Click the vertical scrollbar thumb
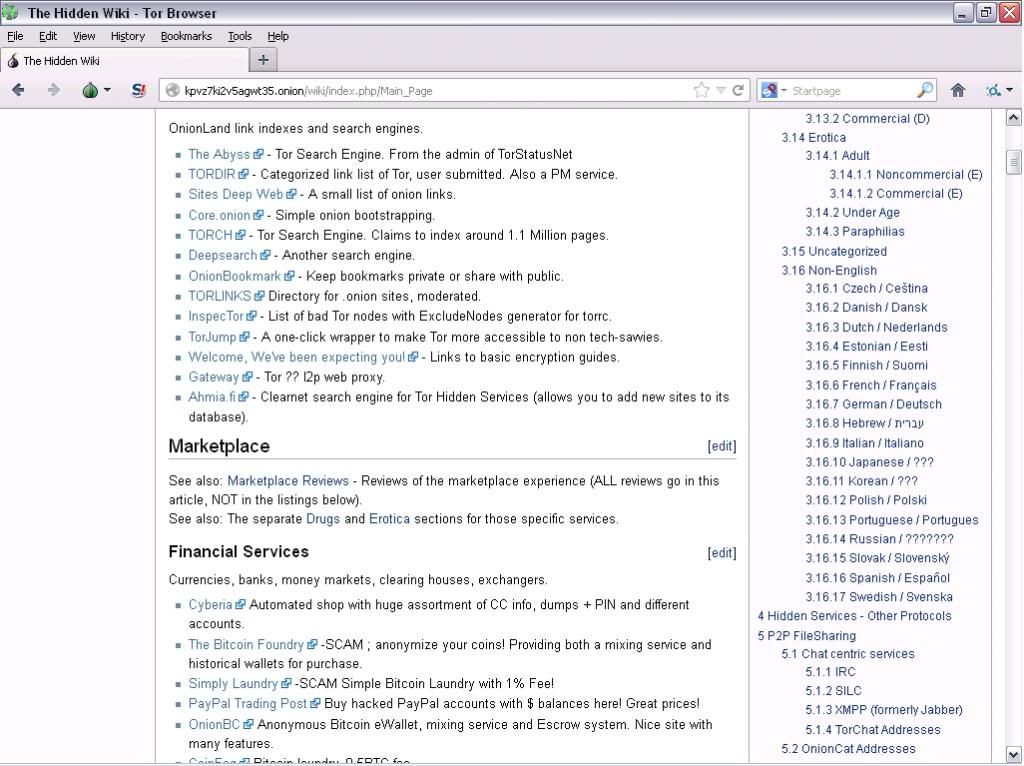The width and height of the screenshot is (1024, 766). pos(1013,162)
